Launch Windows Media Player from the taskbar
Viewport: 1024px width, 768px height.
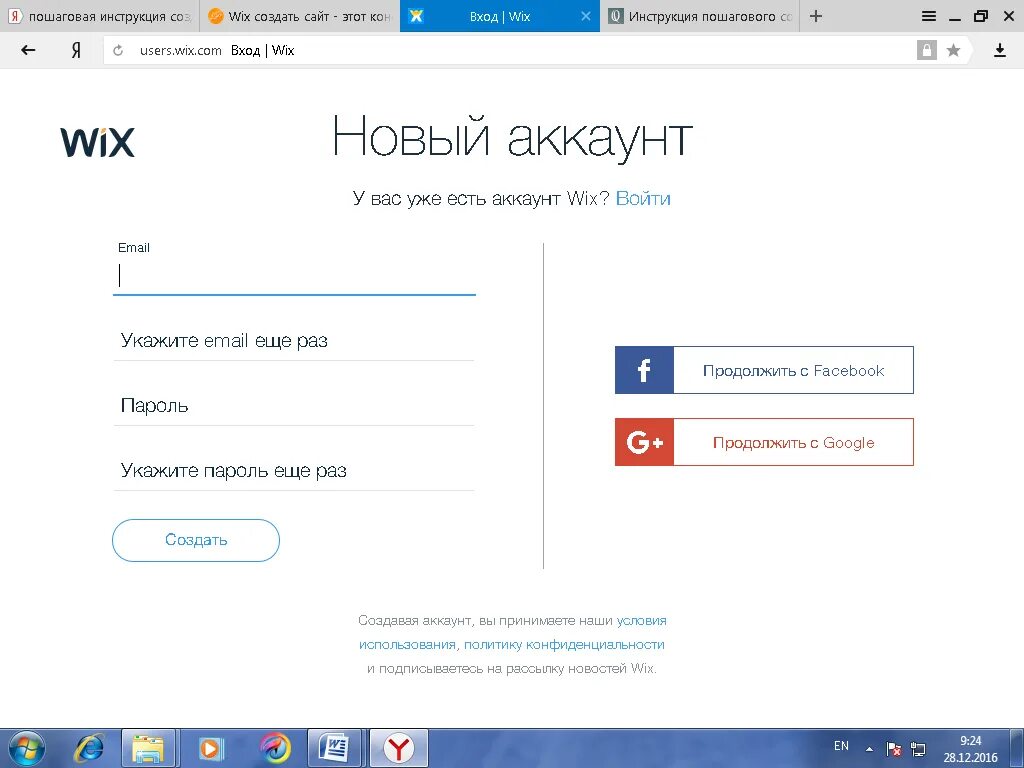211,747
